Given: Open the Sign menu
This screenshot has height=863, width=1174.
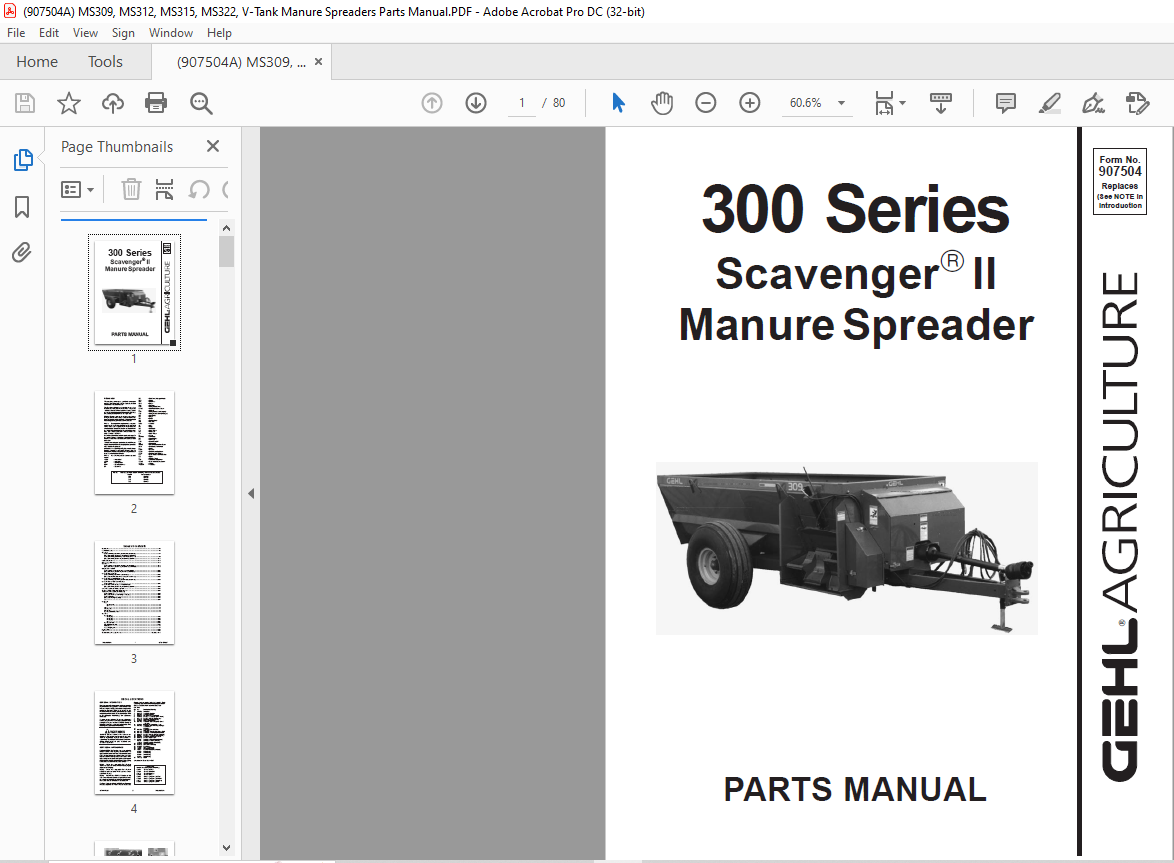Looking at the screenshot, I should coord(123,33).
